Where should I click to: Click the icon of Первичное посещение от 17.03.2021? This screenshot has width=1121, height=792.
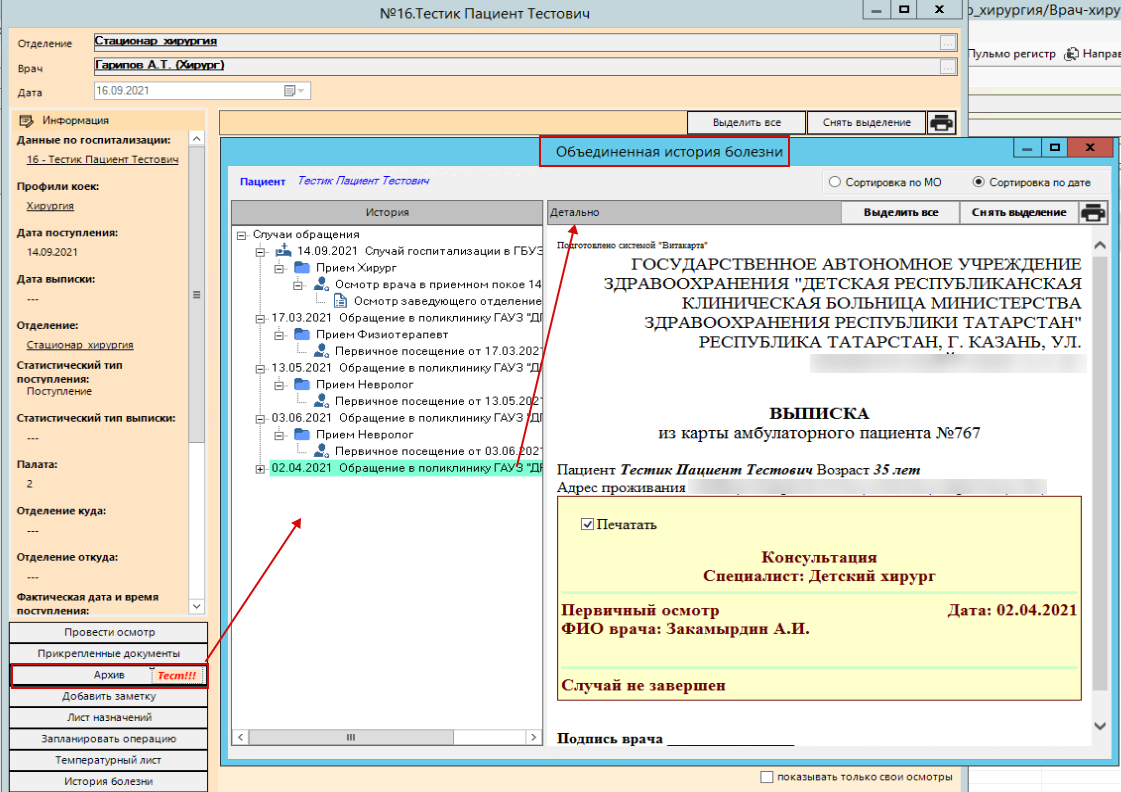tap(321, 351)
